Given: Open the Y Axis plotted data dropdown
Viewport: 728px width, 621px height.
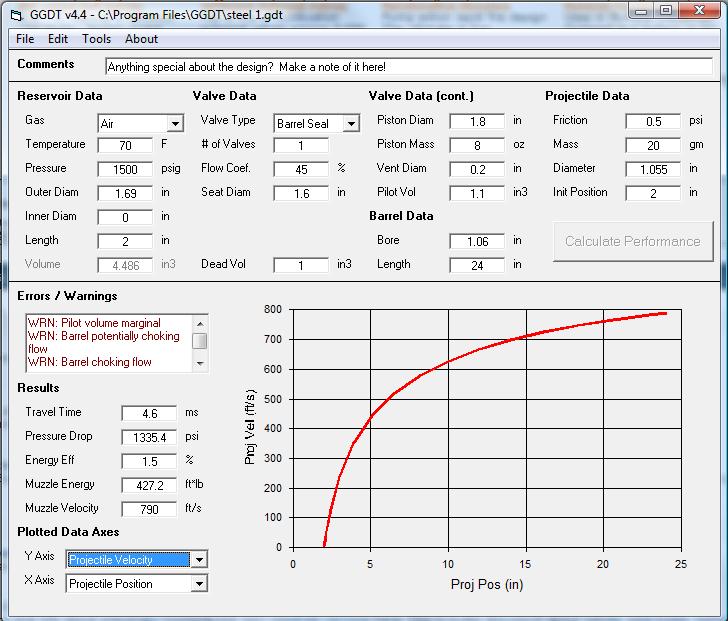Looking at the screenshot, I should [200, 560].
